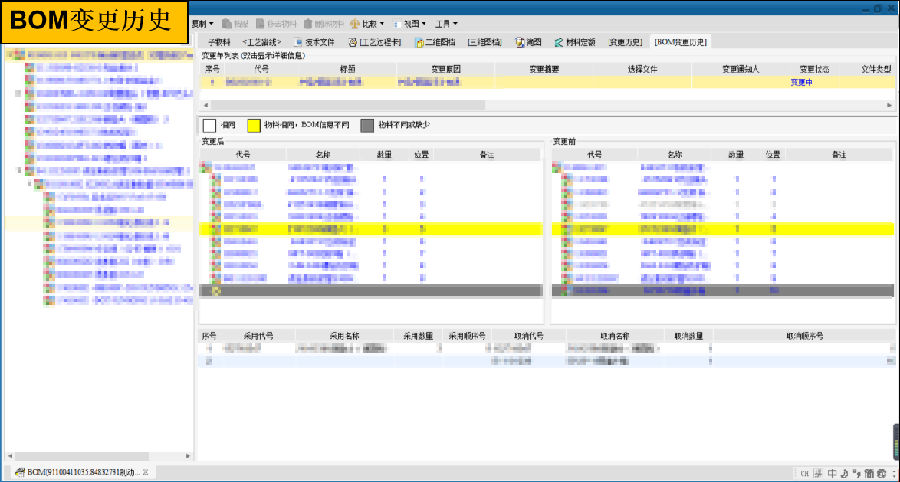The image size is (900, 482).
Task: Open the 视图 dropdown menu
Action: click(411, 23)
